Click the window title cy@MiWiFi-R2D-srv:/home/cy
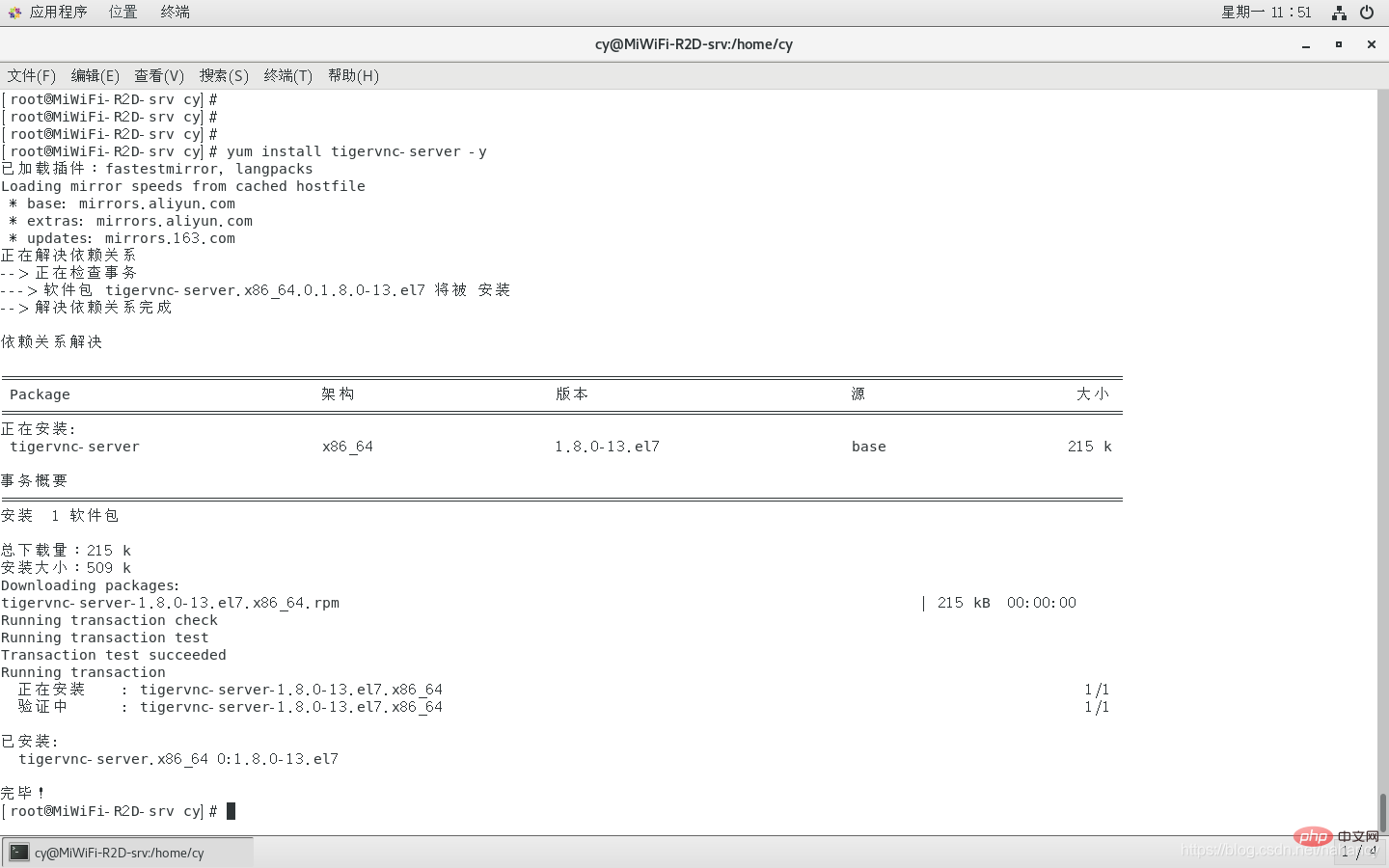 [x=694, y=44]
